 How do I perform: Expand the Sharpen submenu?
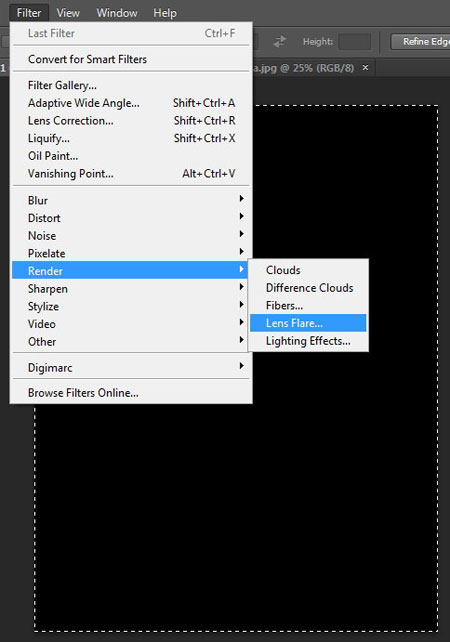pyautogui.click(x=131, y=288)
